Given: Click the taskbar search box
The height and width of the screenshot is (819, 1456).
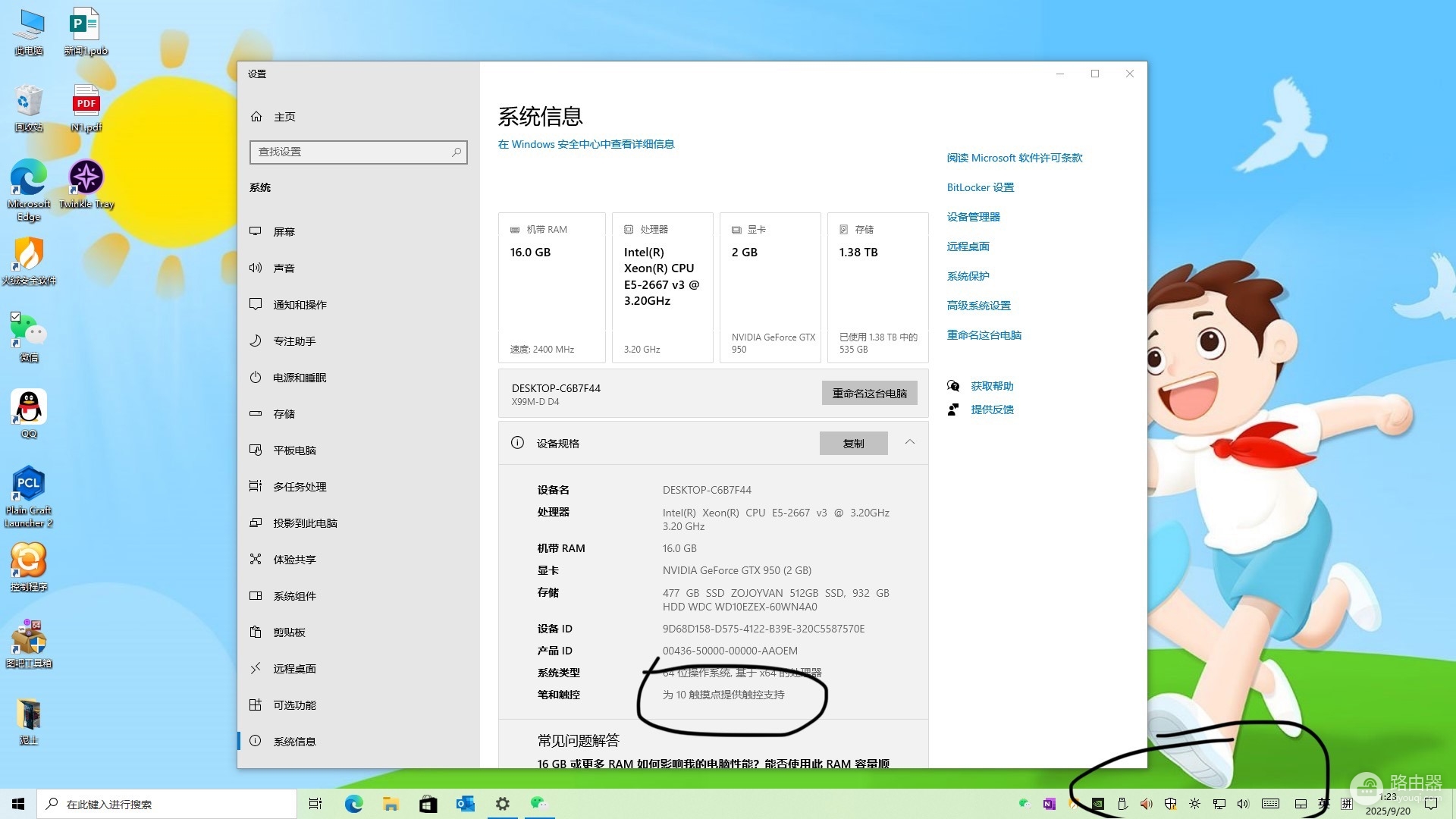Looking at the screenshot, I should pos(167,804).
